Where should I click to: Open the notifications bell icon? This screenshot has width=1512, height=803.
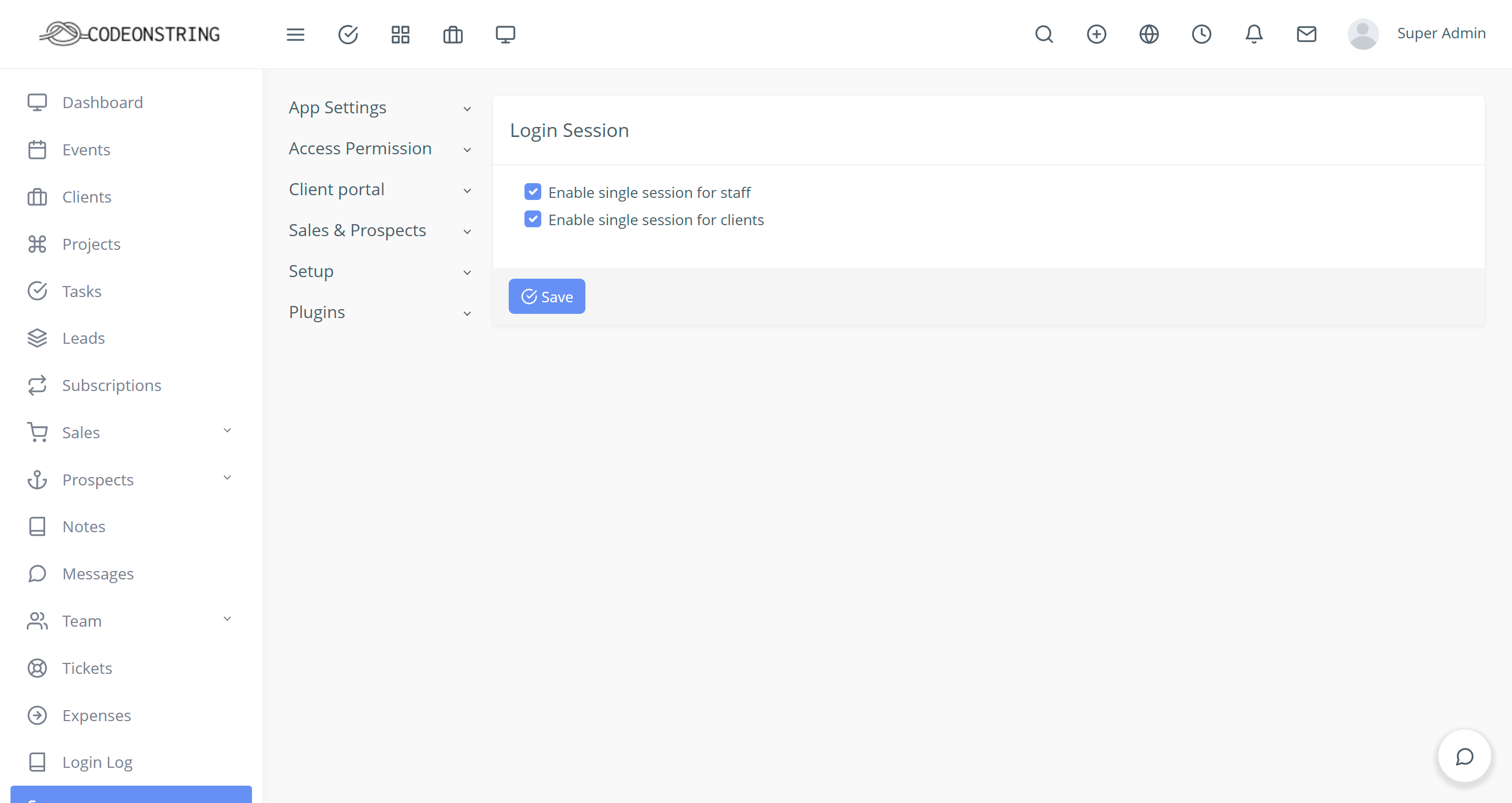point(1254,35)
